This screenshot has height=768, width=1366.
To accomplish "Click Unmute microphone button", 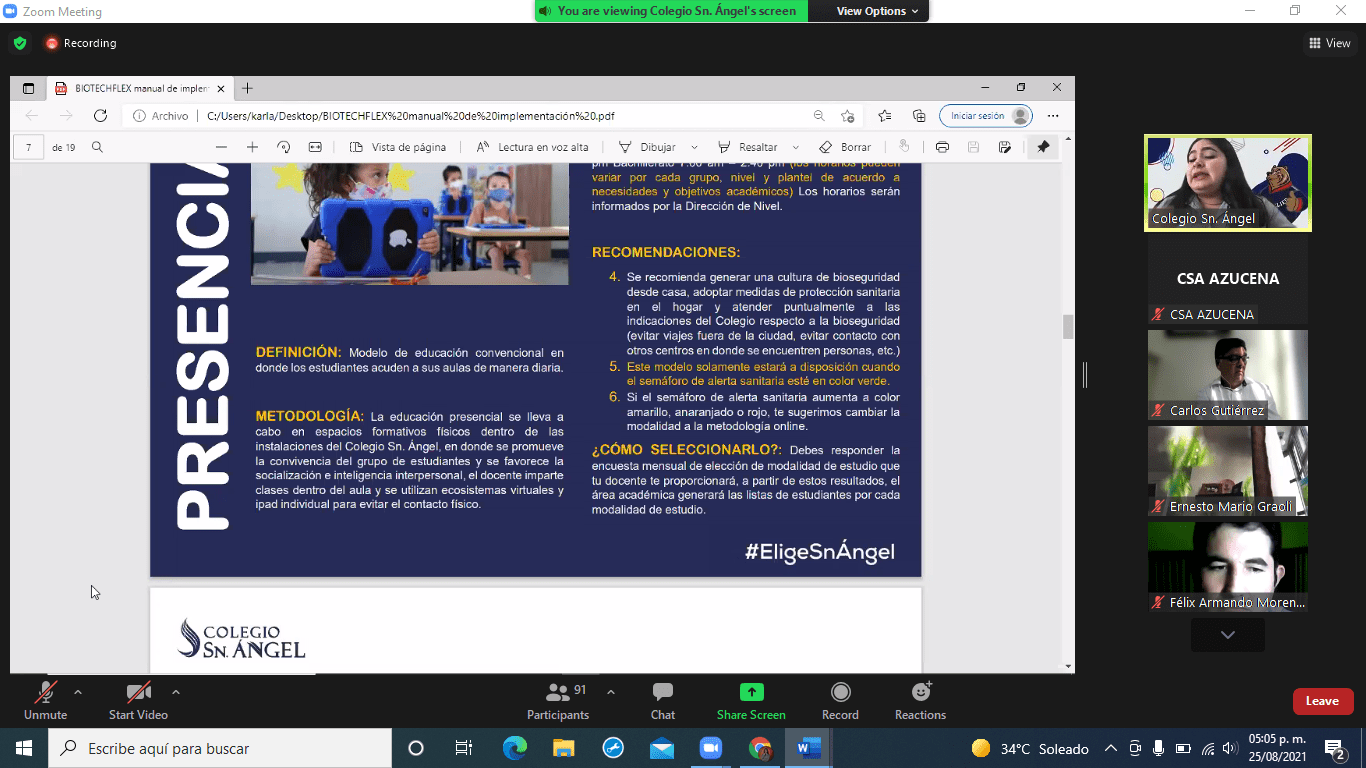I will coord(45,701).
